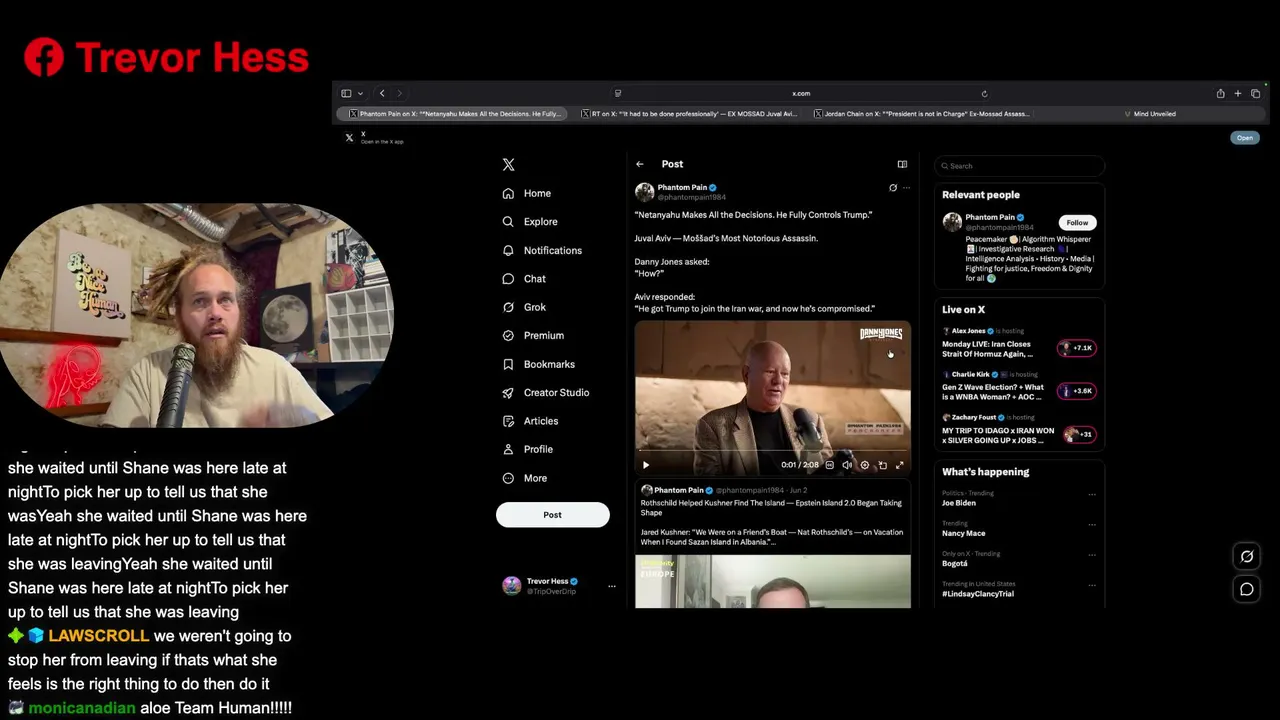Mute the video volume
1280x720 pixels.
click(847, 465)
